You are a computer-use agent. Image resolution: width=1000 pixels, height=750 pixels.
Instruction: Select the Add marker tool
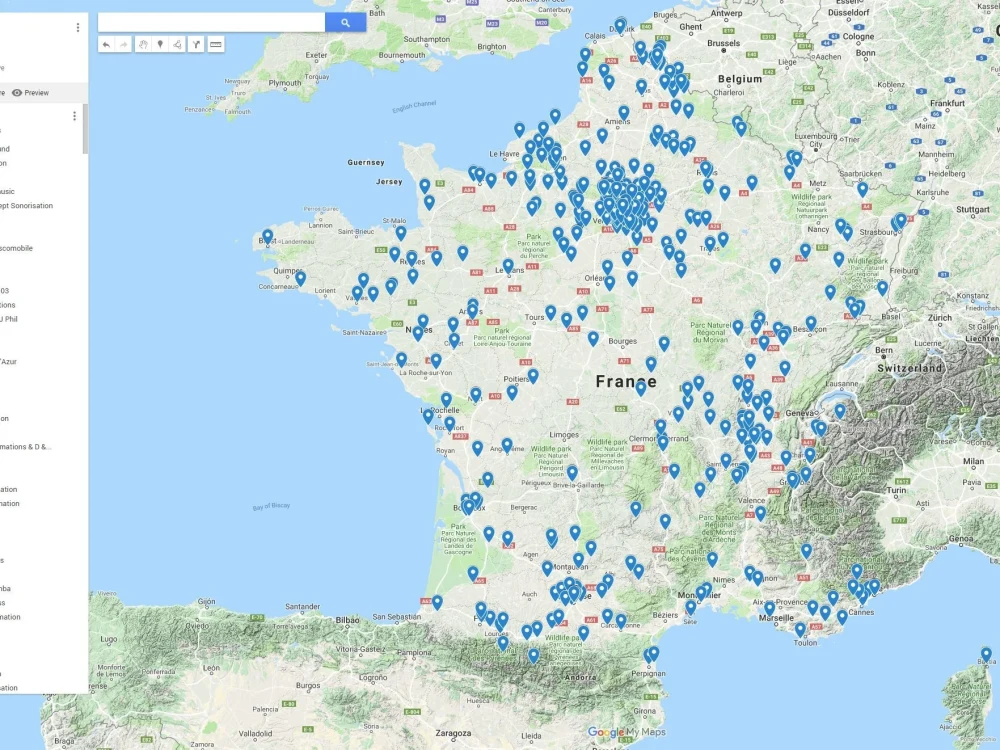tap(160, 44)
